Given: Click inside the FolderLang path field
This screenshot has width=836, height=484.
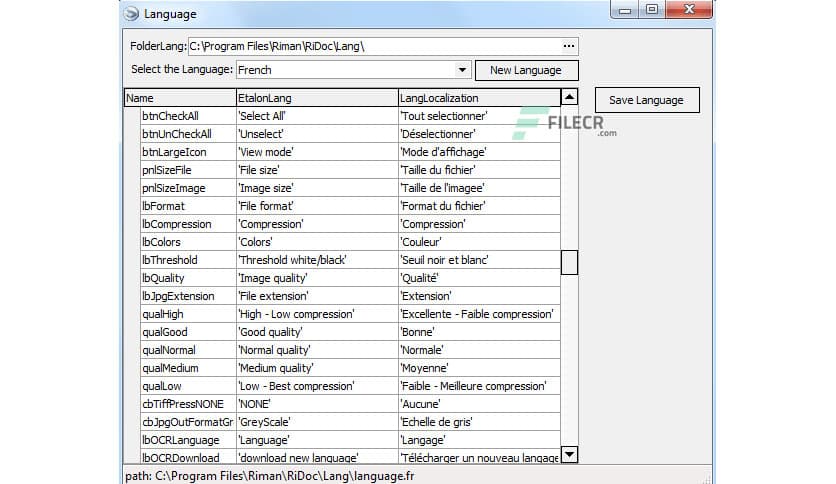Looking at the screenshot, I should point(370,46).
